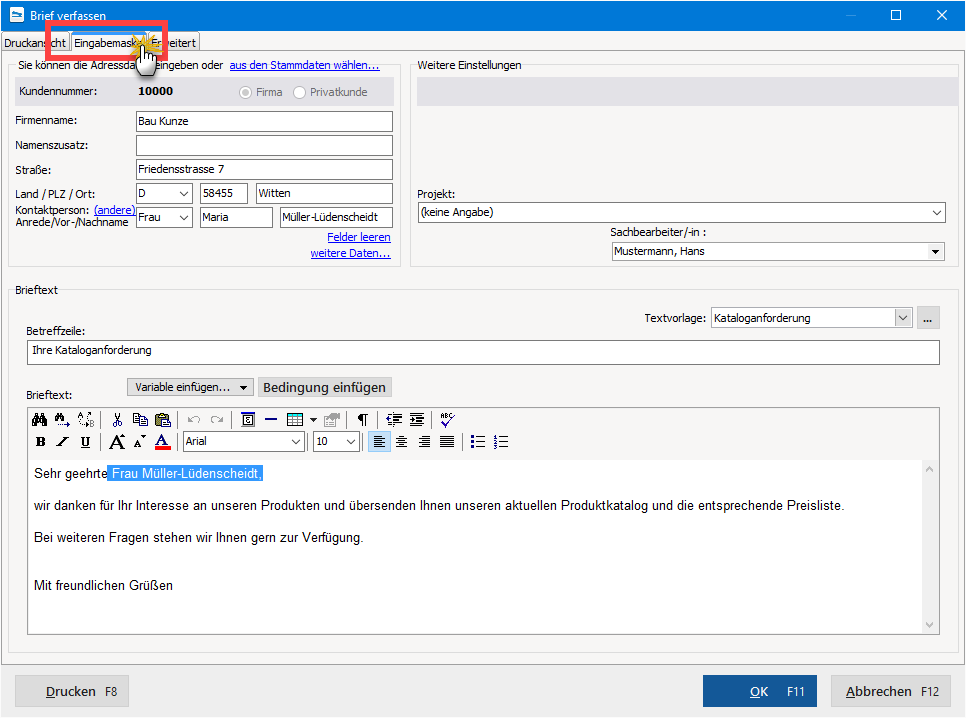Click the PLZ field 58455
This screenshot has height=718, width=966.
[224, 194]
